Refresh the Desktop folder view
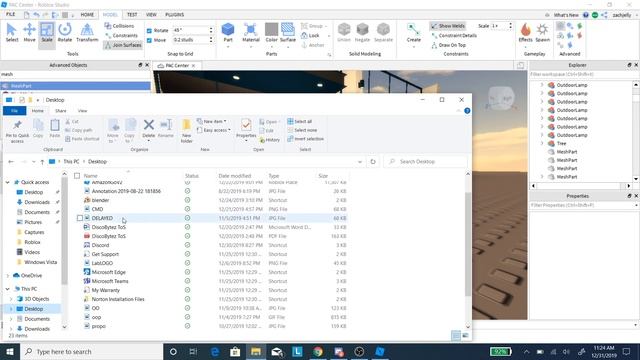The width and height of the screenshot is (640, 360). 373,162
